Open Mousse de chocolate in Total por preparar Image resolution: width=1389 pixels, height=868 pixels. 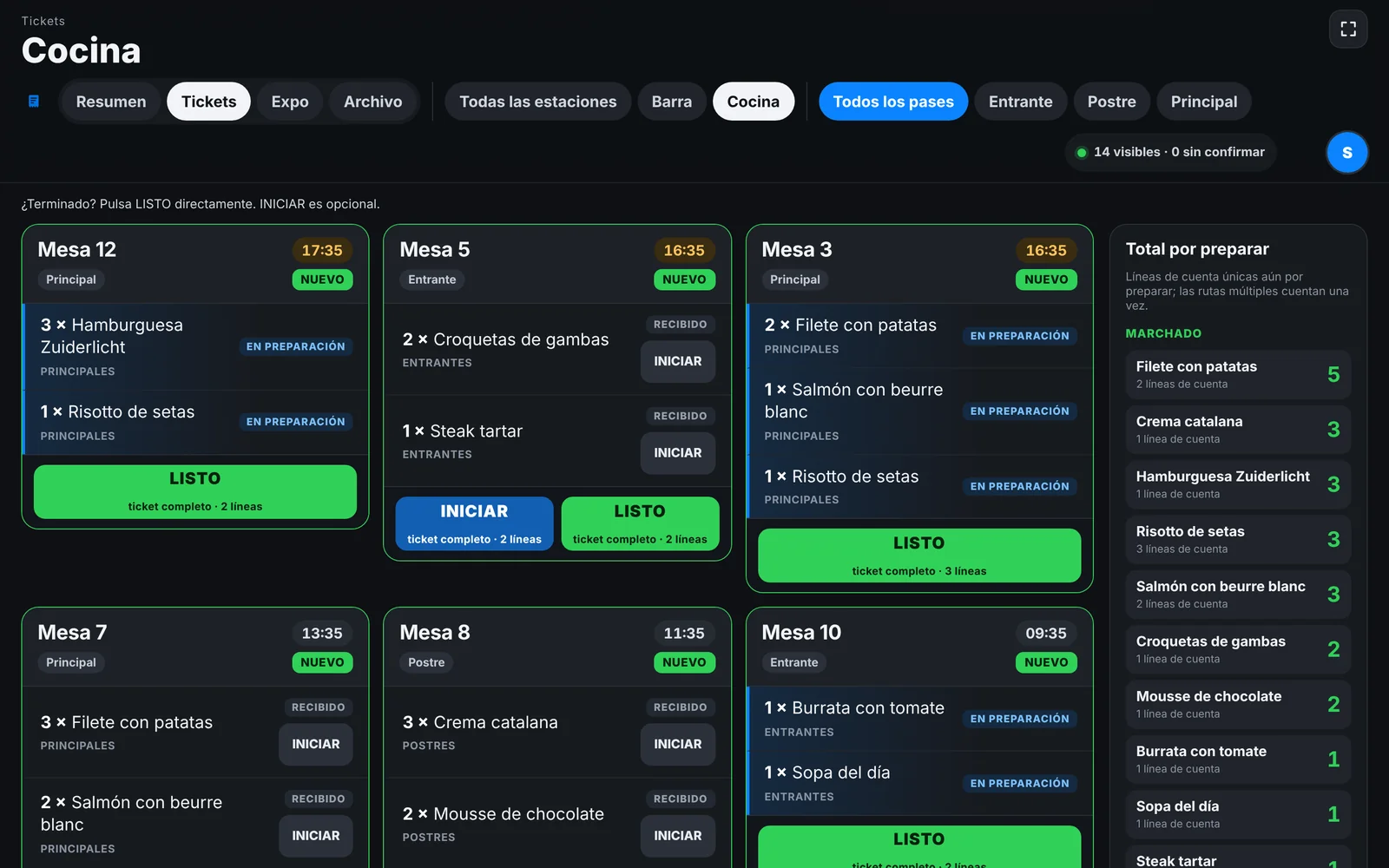(x=1238, y=704)
